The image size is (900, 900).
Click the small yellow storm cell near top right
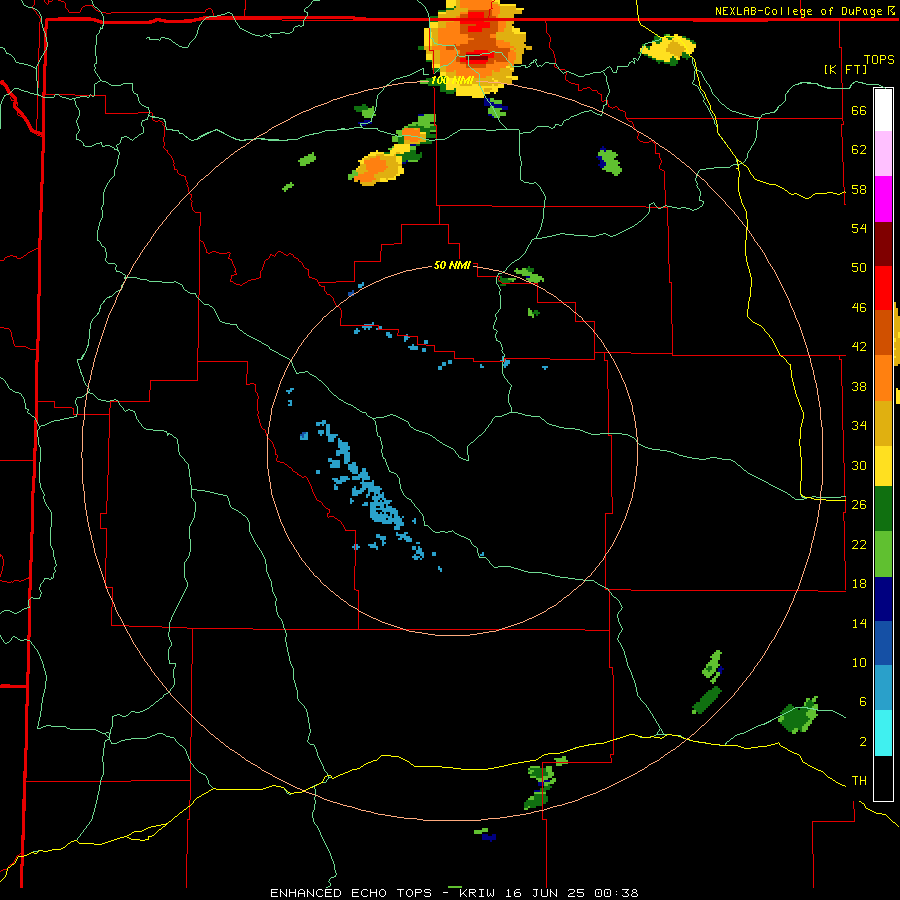click(668, 49)
